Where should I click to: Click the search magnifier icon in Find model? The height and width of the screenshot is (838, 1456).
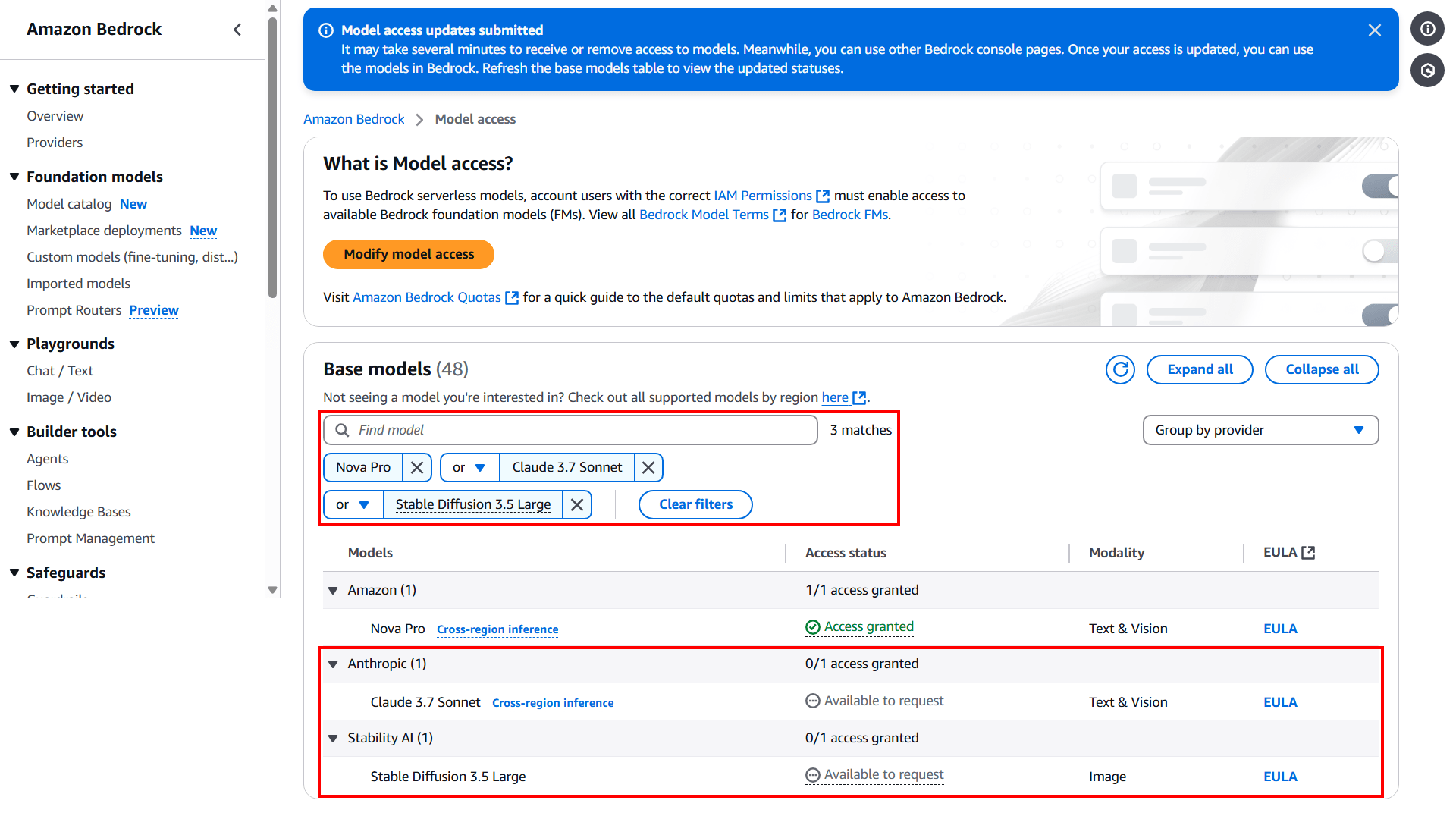point(343,430)
